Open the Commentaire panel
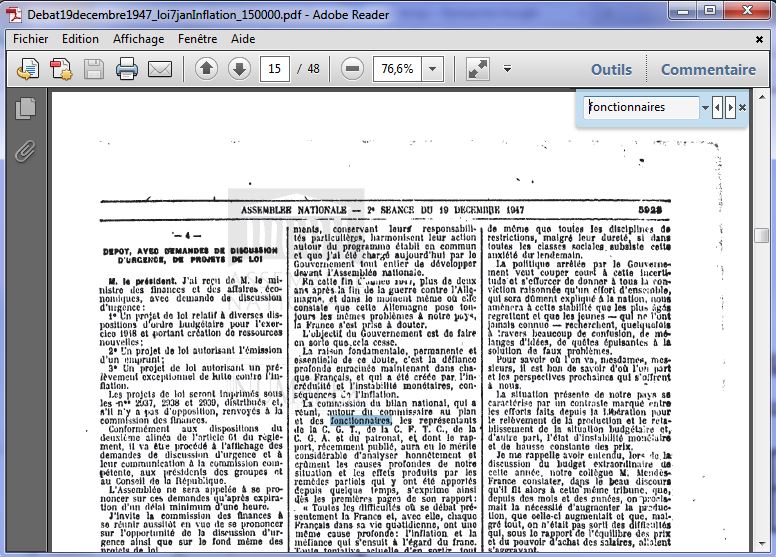This screenshot has height=557, width=776. (x=708, y=69)
